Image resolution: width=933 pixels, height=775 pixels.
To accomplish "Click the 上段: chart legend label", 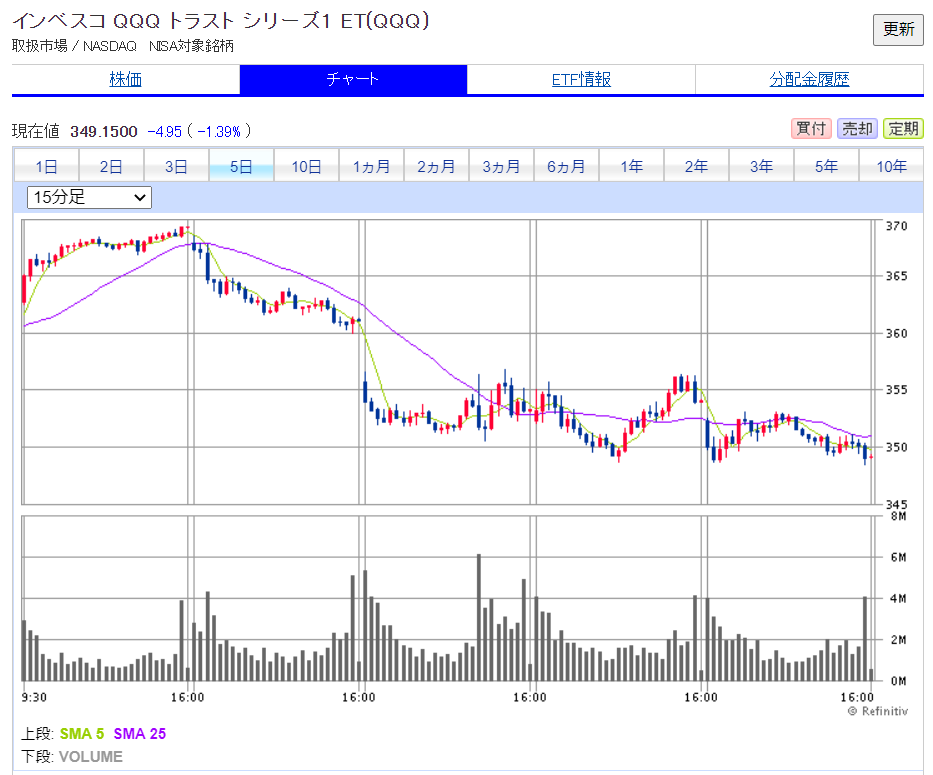I will tap(37, 734).
